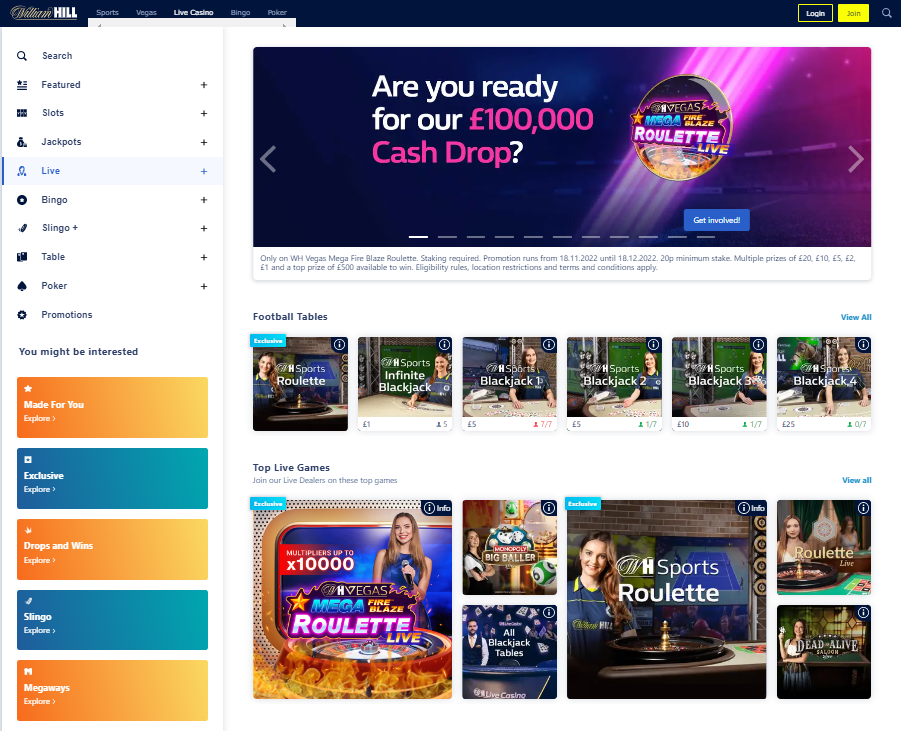Viewport: 901px width, 731px height.
Task: Click the Live category icon
Action: 22,171
